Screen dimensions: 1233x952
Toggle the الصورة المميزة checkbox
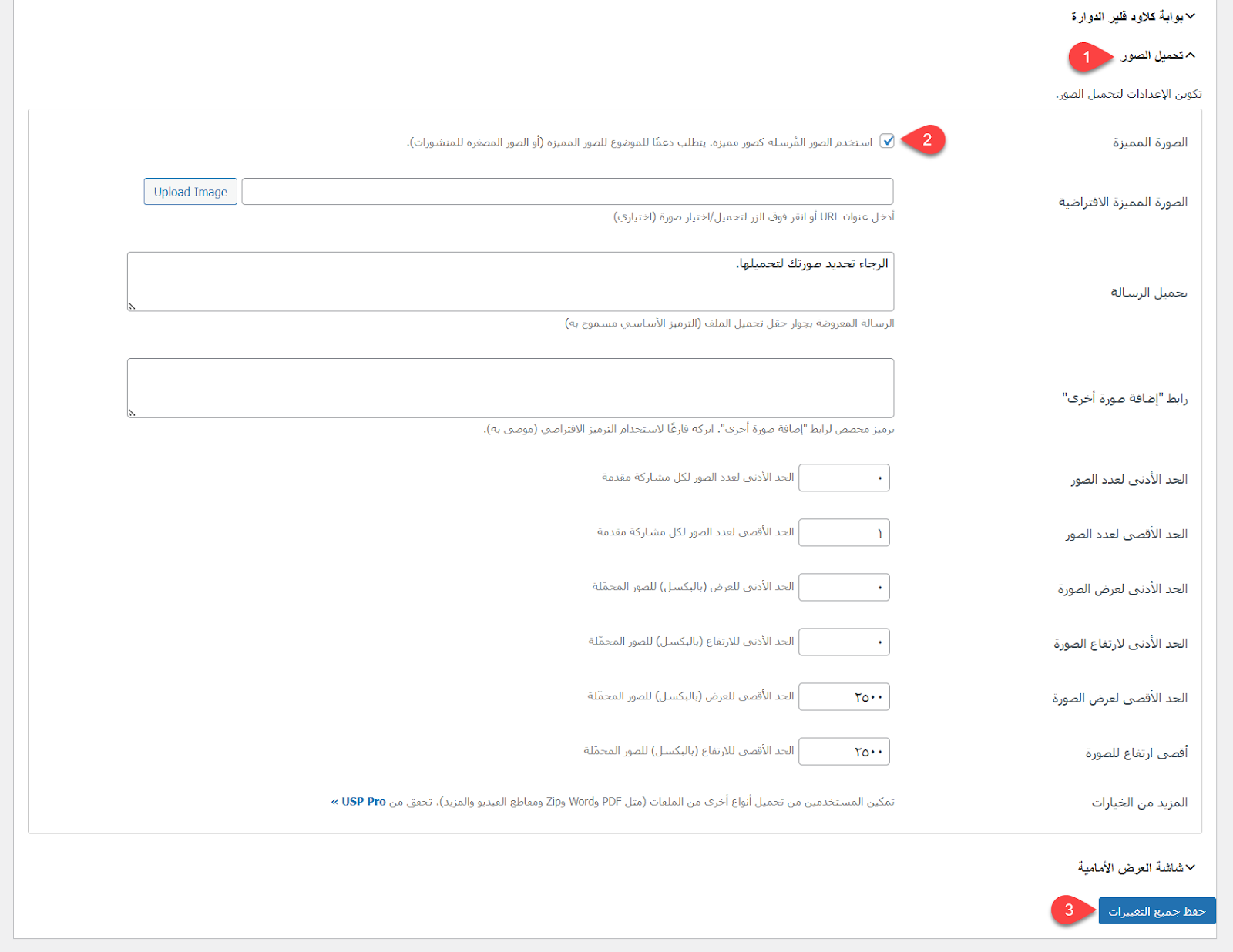887,141
